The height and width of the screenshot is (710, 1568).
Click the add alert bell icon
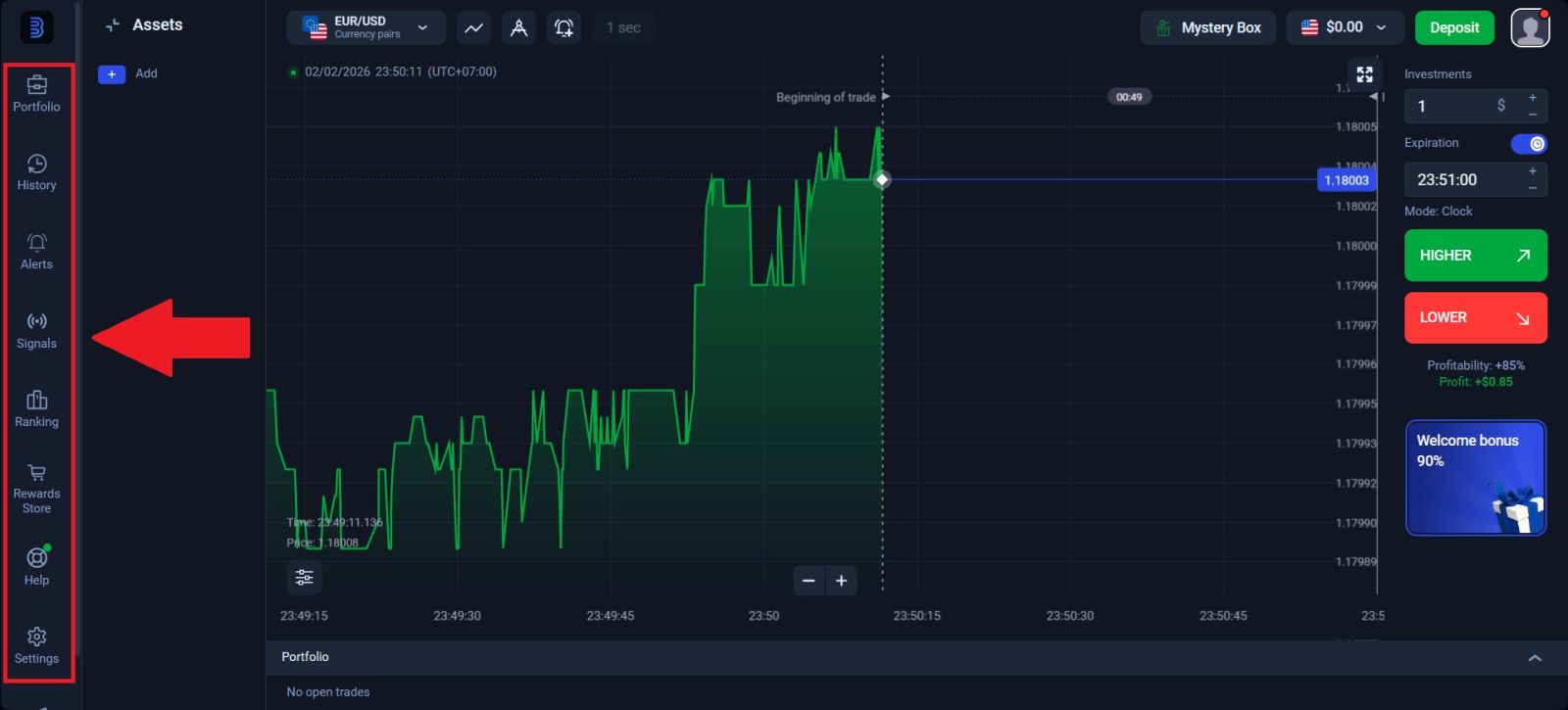pyautogui.click(x=563, y=28)
